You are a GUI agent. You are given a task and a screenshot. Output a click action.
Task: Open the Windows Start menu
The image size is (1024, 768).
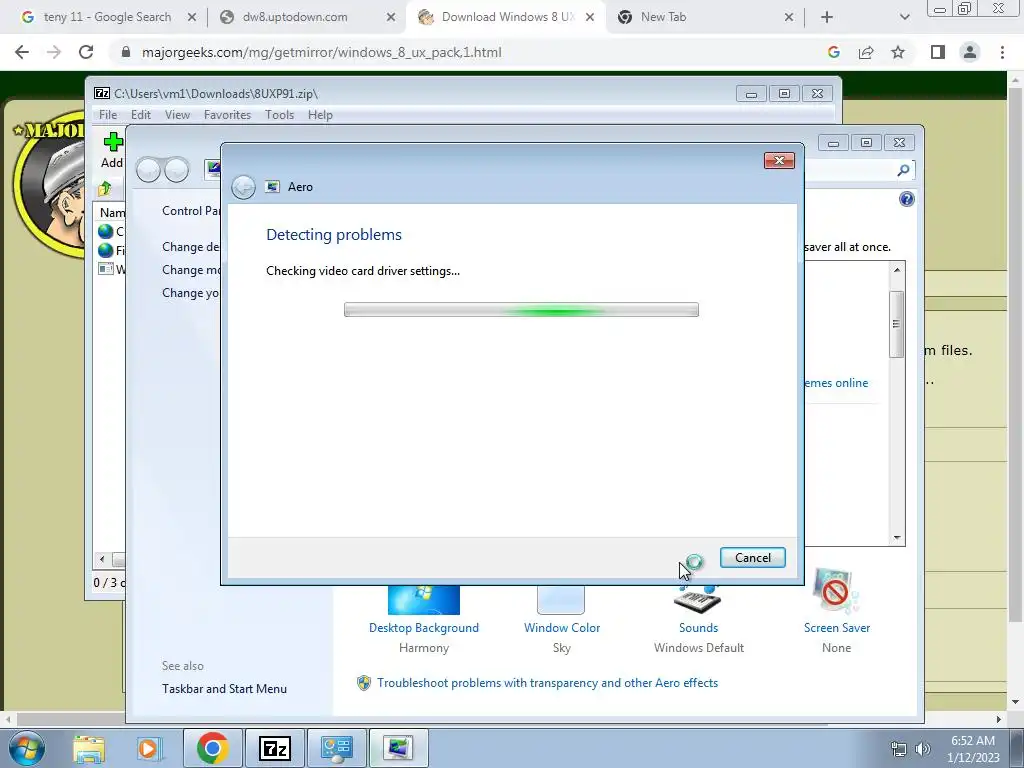tap(26, 748)
